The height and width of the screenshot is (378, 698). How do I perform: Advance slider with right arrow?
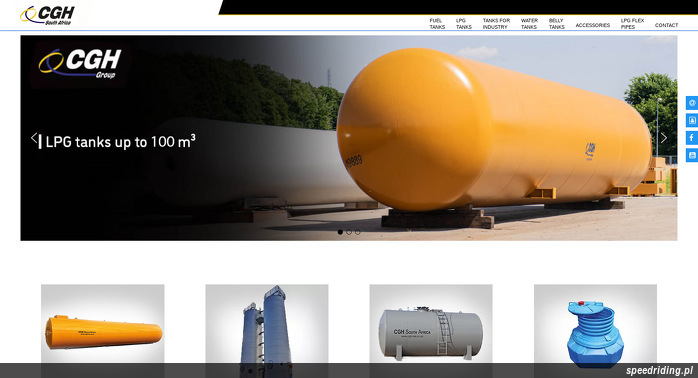[x=664, y=138]
